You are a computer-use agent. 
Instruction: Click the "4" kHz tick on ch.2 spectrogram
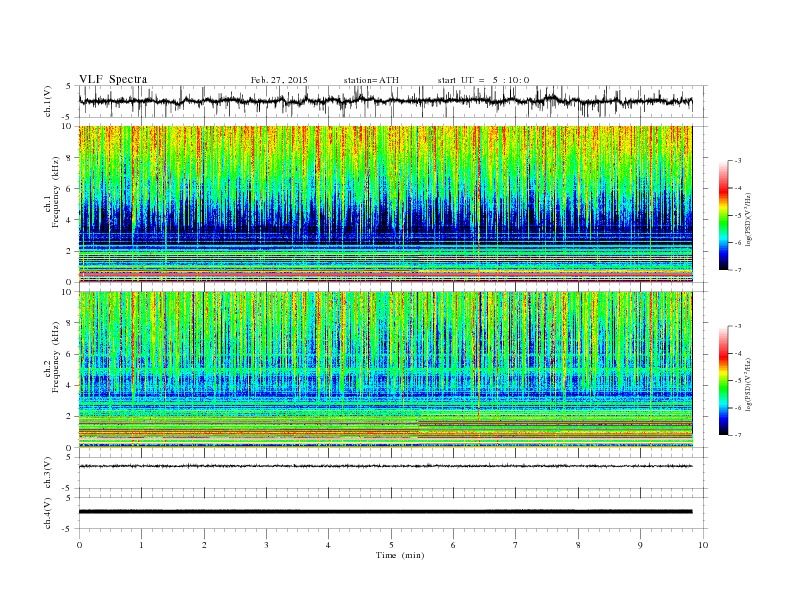click(x=69, y=386)
